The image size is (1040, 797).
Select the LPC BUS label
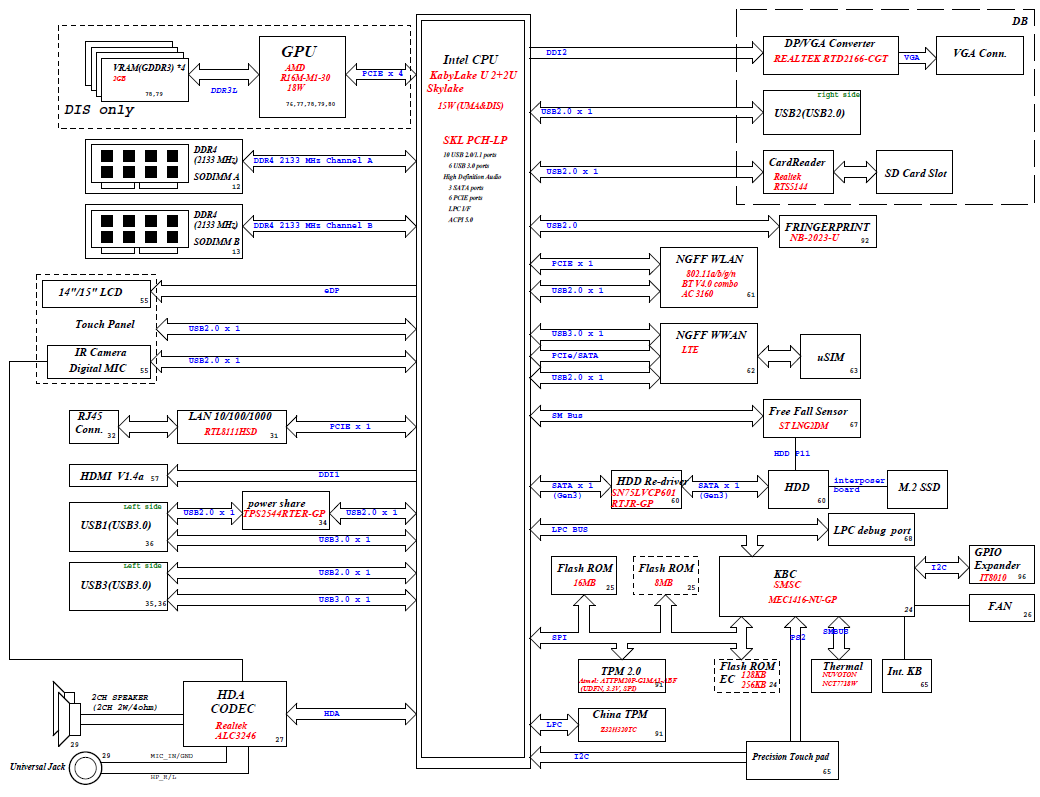point(570,530)
